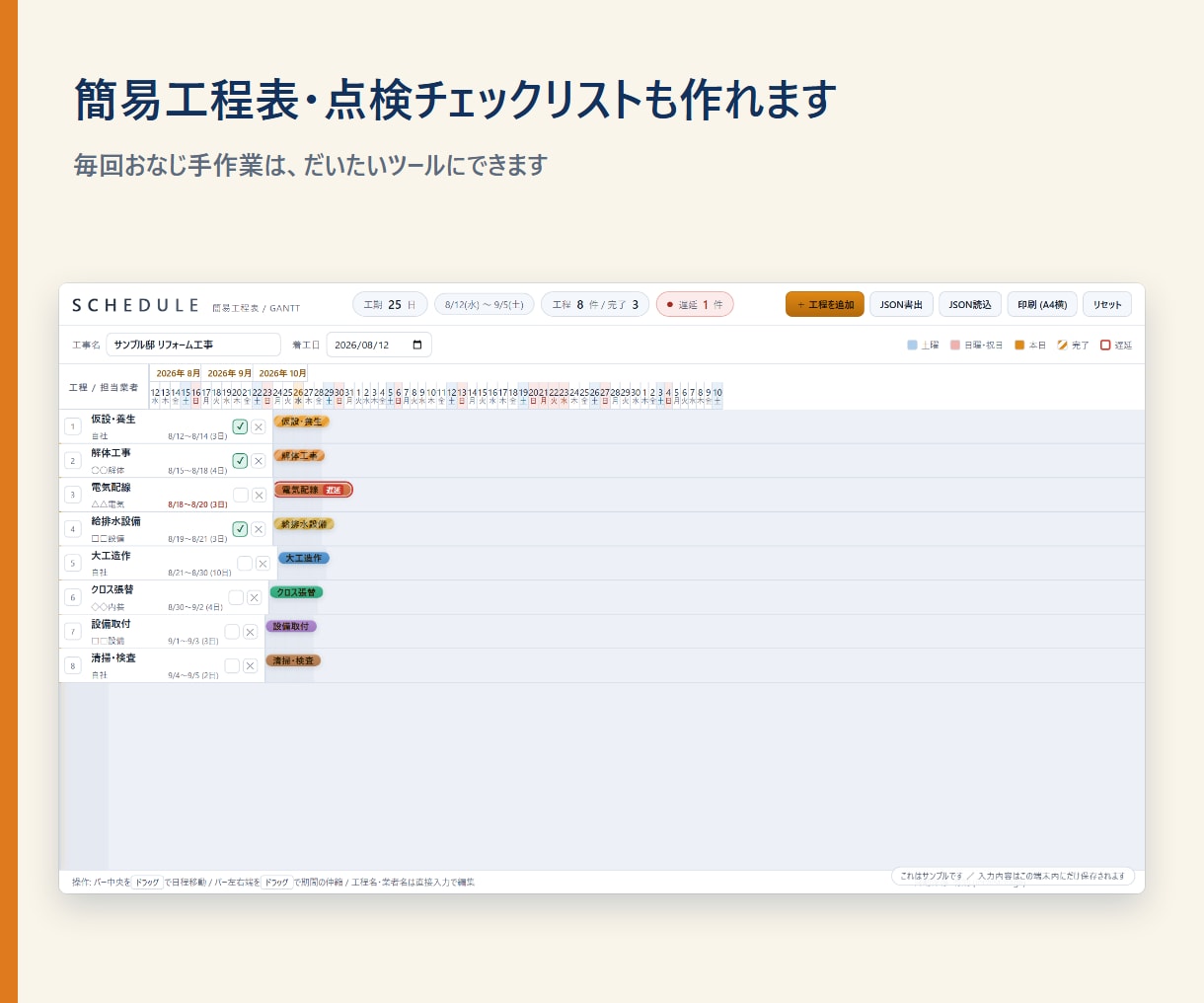Uncheck completion for 給排水設備
1204x1003 pixels.
pos(240,529)
